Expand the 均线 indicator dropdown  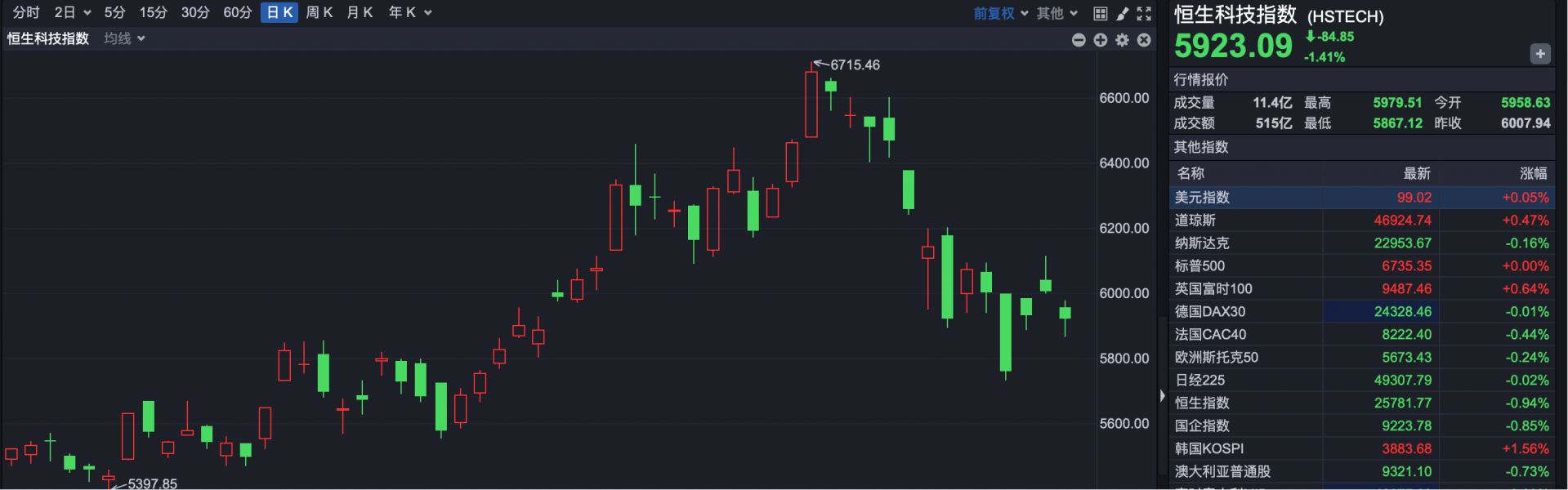point(124,38)
